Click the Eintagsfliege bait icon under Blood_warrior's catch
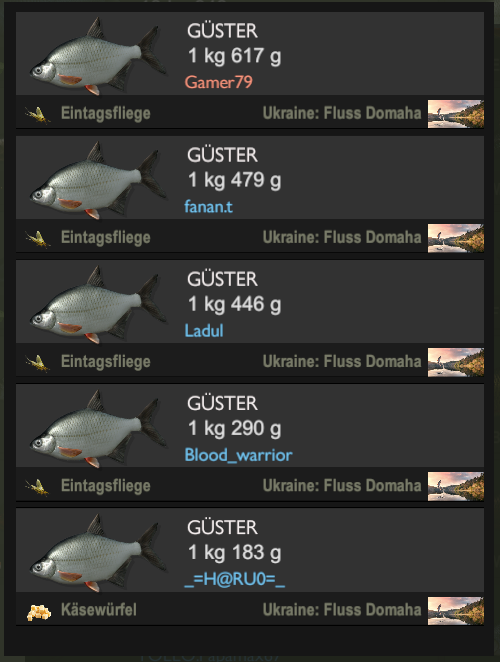This screenshot has height=662, width=500. pyautogui.click(x=38, y=487)
